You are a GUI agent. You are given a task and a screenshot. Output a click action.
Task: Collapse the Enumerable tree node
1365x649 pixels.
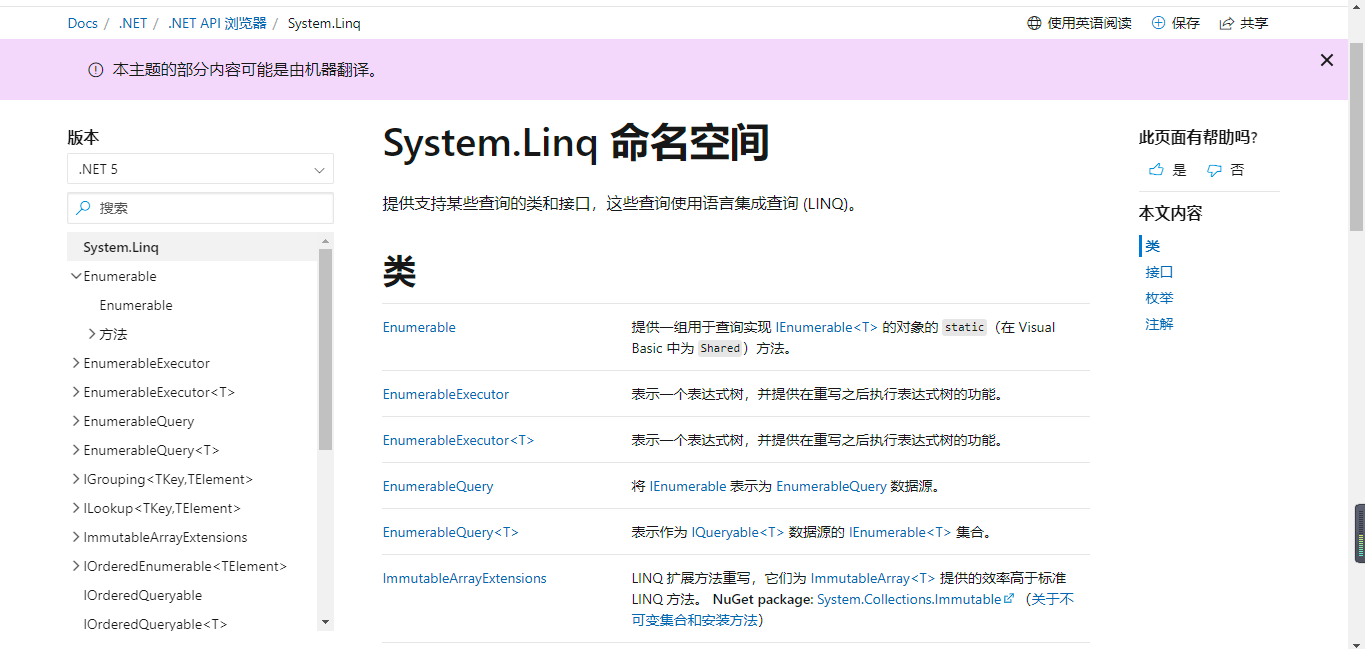click(x=76, y=276)
